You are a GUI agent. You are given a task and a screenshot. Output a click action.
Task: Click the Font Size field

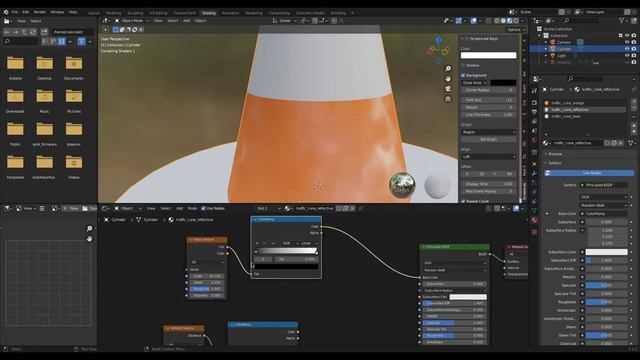pos(489,100)
